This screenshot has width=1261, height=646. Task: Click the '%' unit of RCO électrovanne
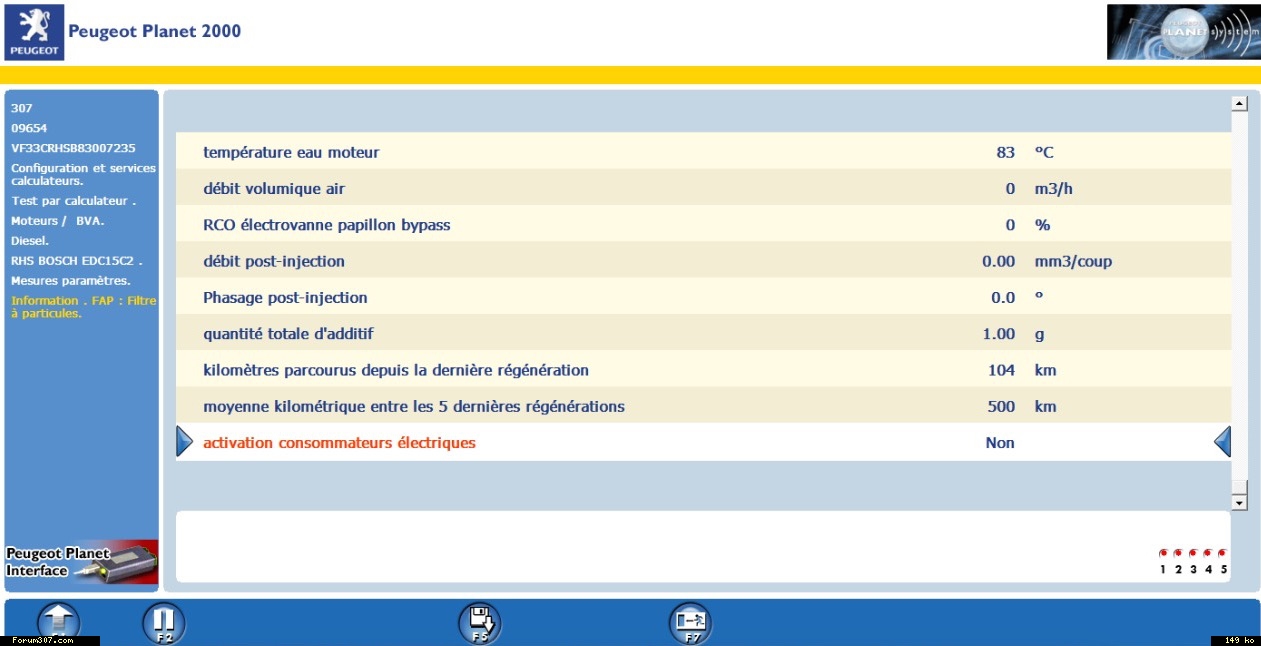[x=1042, y=225]
